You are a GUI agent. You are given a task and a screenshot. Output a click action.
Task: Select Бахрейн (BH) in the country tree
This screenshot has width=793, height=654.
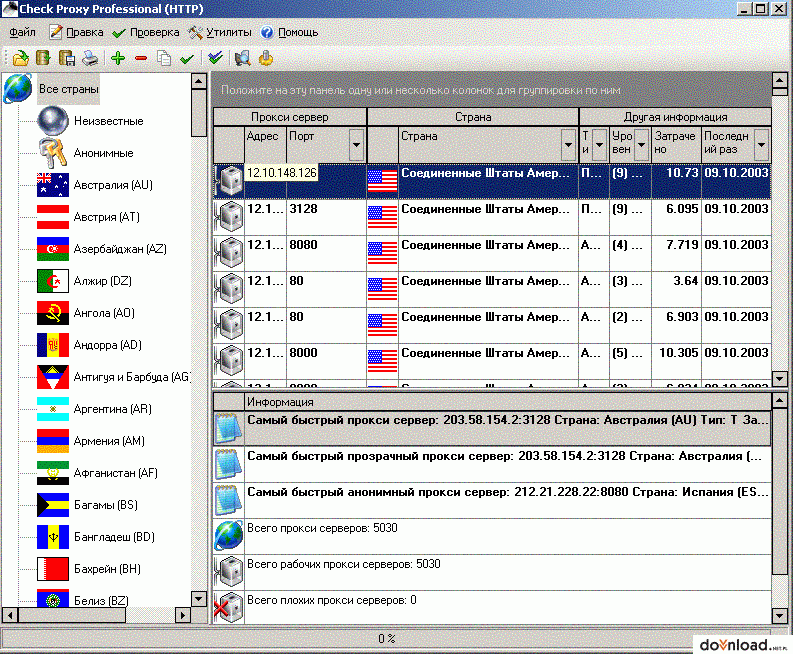point(107,569)
